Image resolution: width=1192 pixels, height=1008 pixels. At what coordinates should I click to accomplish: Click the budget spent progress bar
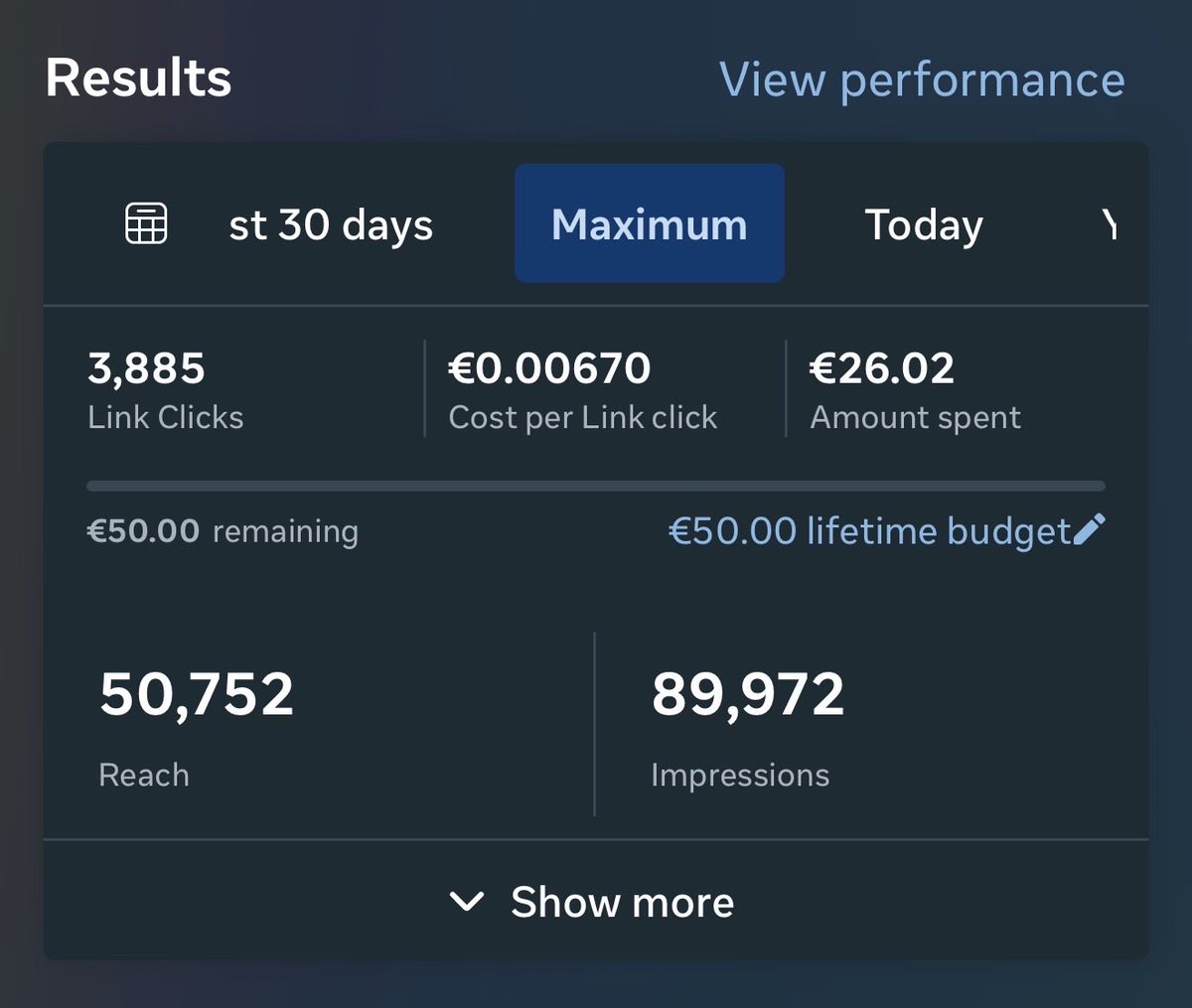point(596,487)
